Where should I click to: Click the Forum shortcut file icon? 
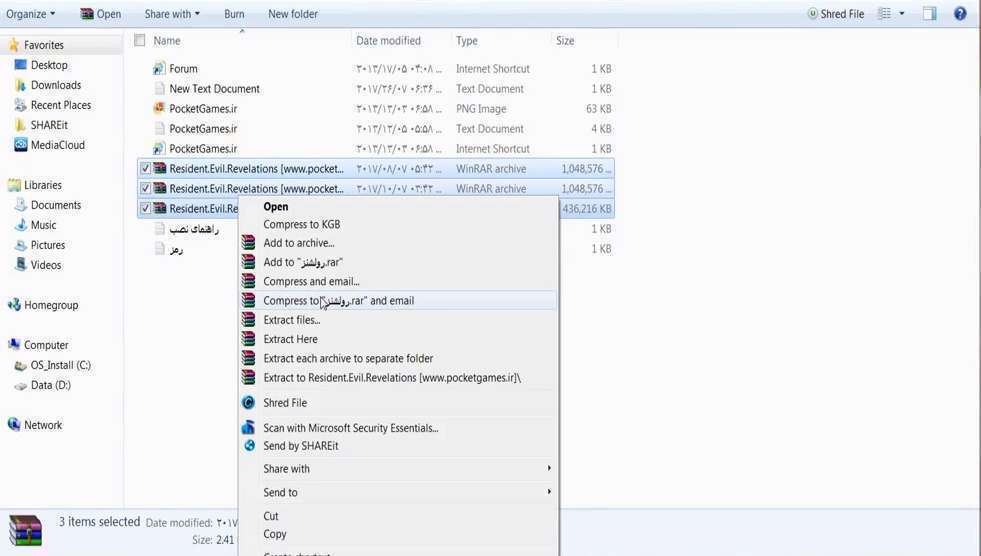point(159,69)
